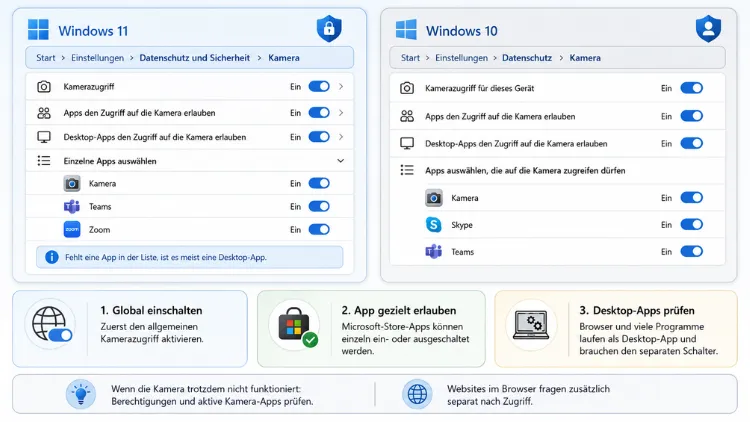Toggle Kamerazugriff für dieses Gerät switch
The image size is (750, 422).
point(692,88)
